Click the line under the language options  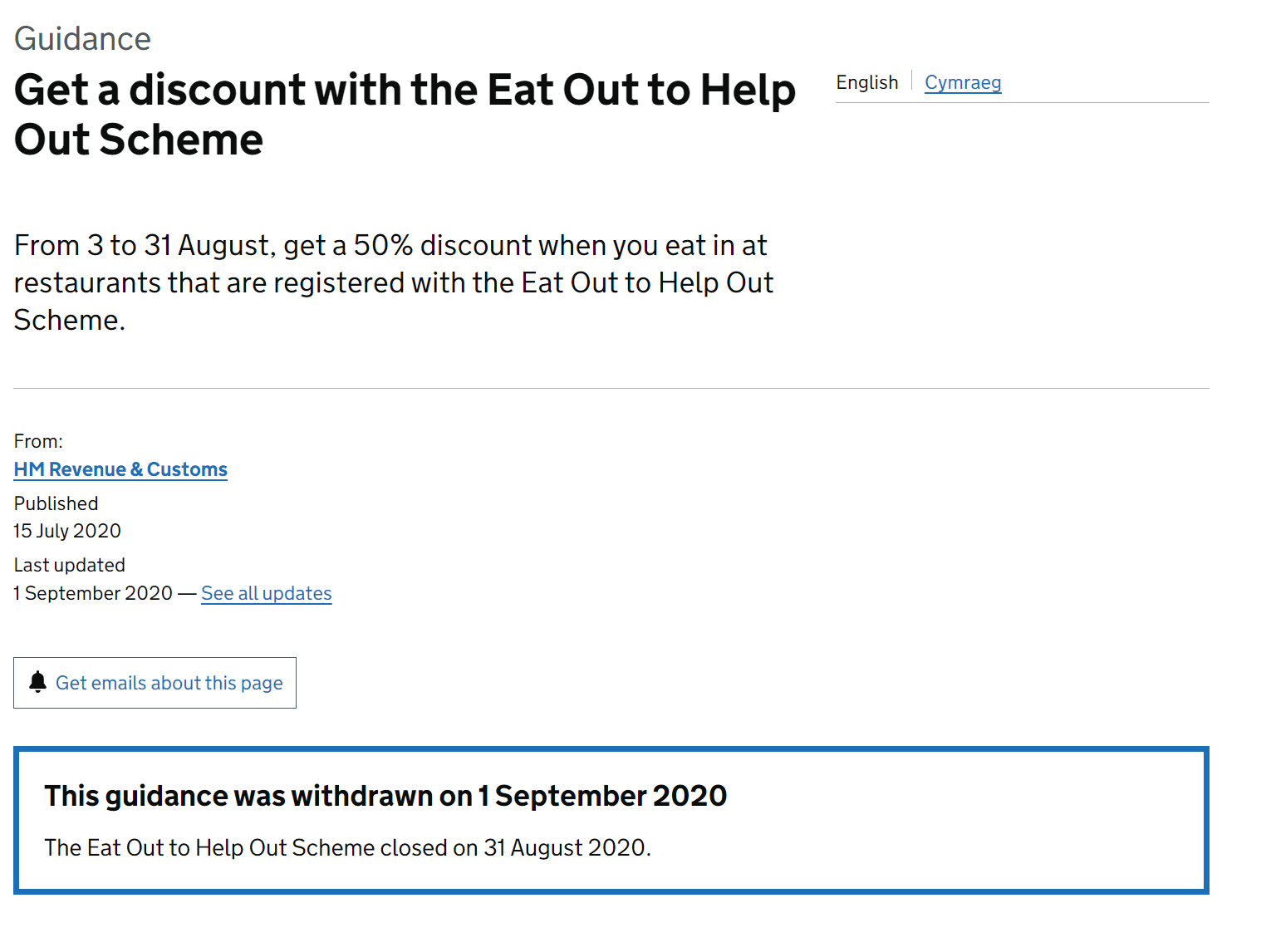click(1023, 103)
